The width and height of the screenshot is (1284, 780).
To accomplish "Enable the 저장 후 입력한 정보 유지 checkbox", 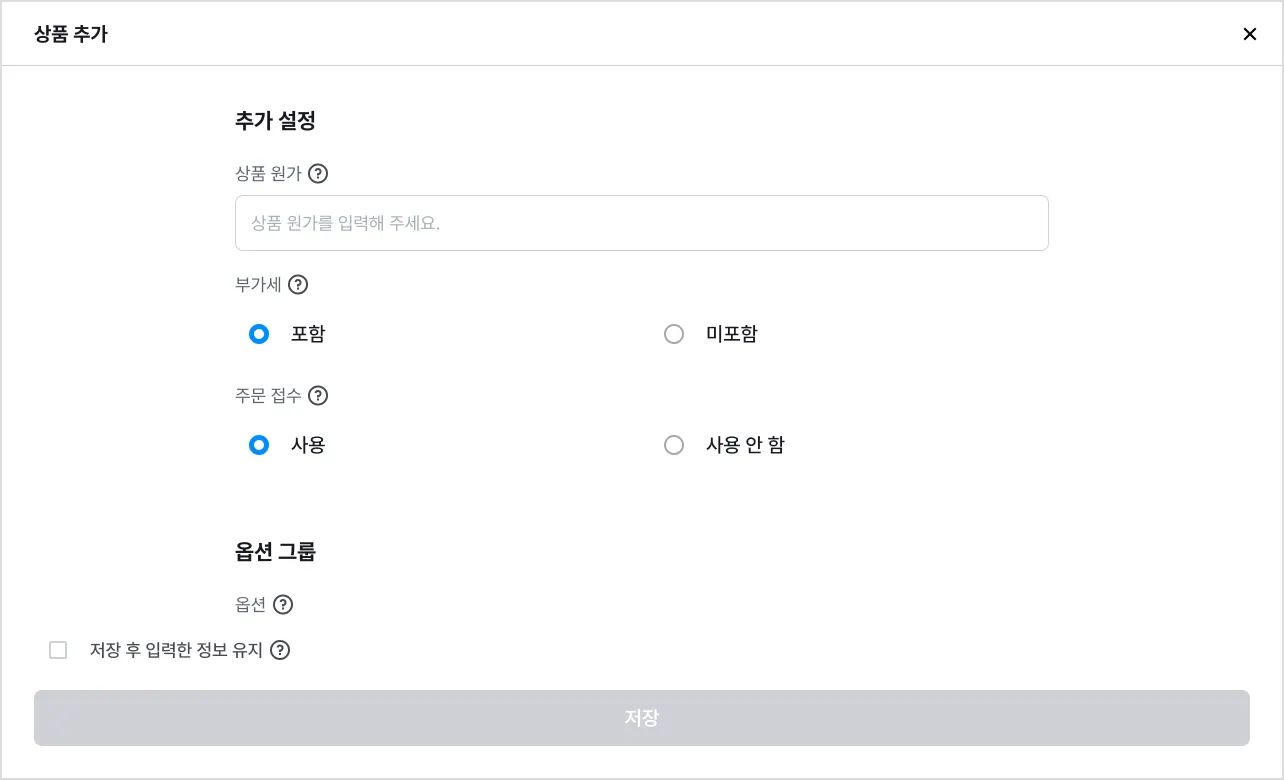I will (58, 651).
